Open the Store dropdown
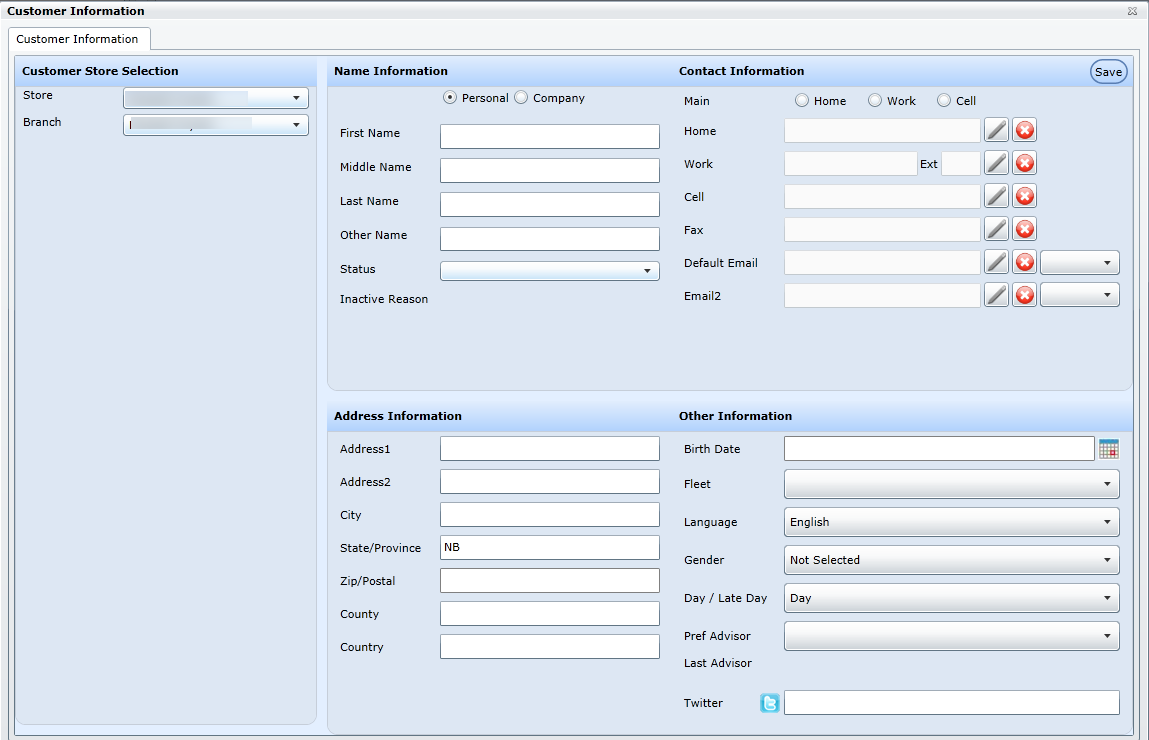 pyautogui.click(x=215, y=98)
